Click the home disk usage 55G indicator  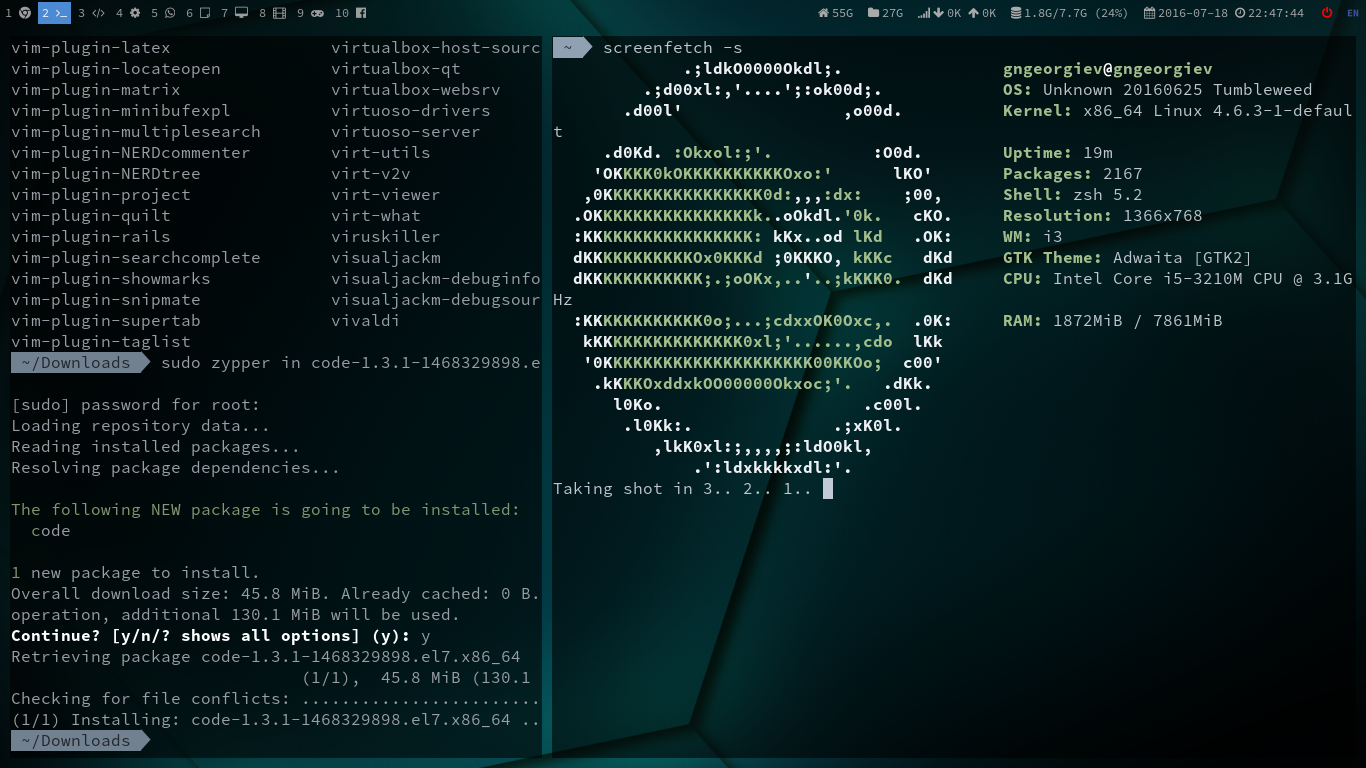pyautogui.click(x=835, y=13)
